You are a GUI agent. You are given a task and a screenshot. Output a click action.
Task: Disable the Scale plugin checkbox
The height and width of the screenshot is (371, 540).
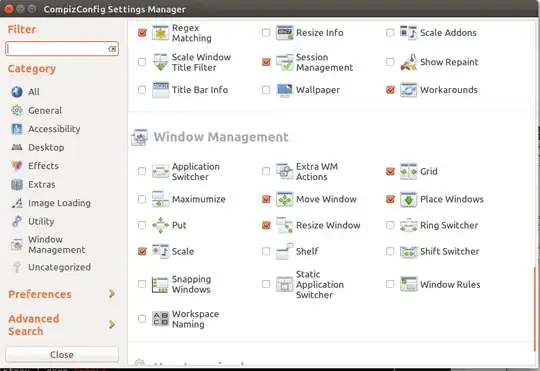tap(142, 251)
